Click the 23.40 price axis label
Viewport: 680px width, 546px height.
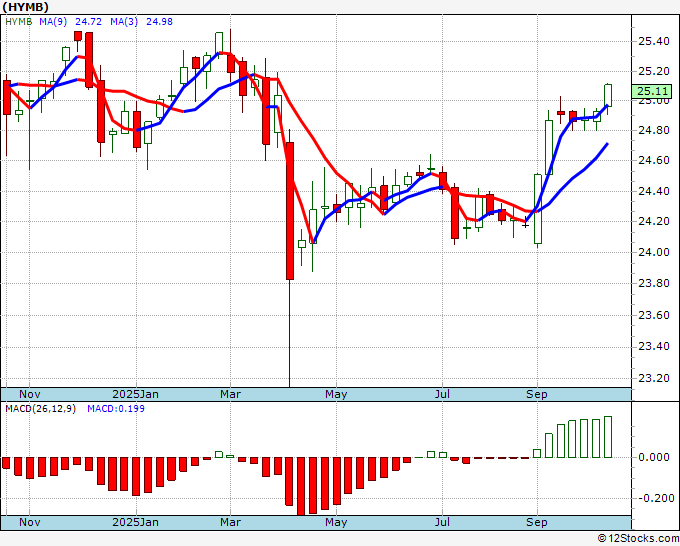[x=654, y=347]
